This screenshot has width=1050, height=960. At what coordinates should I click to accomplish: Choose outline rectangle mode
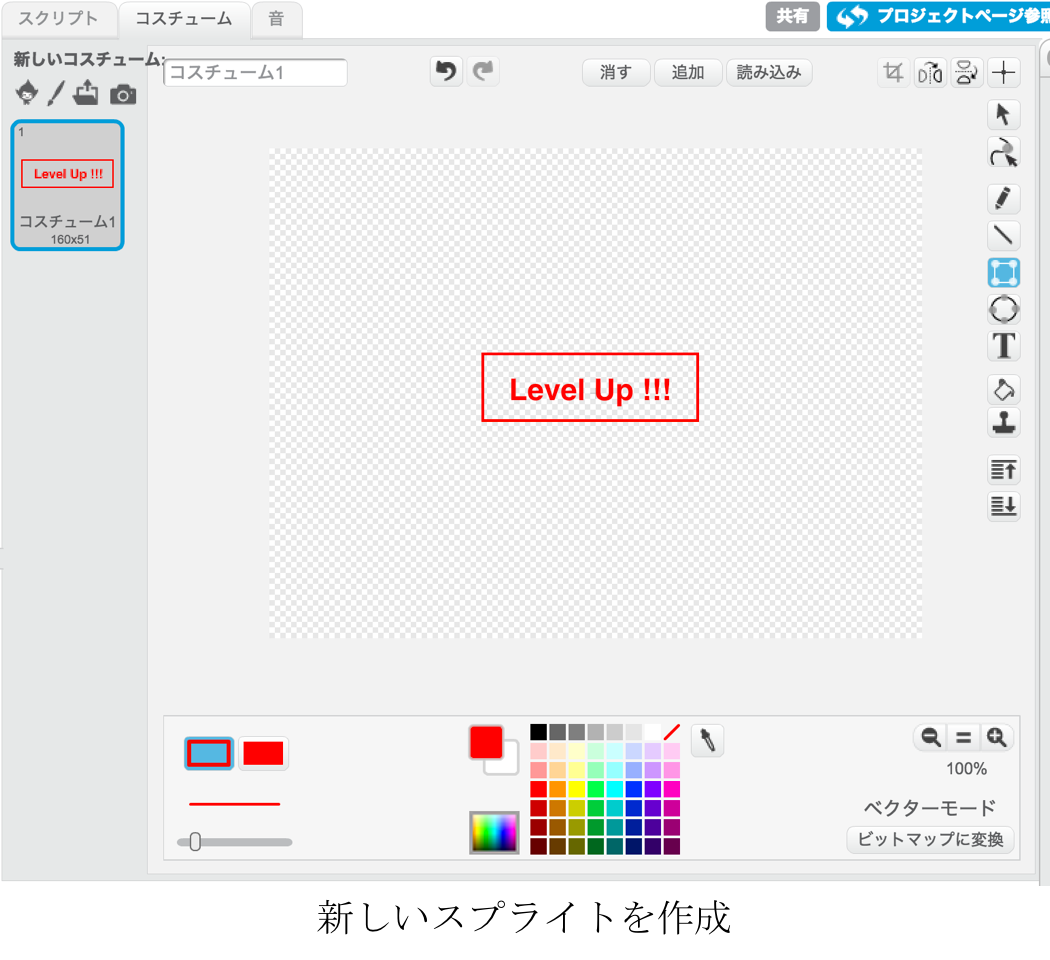209,753
